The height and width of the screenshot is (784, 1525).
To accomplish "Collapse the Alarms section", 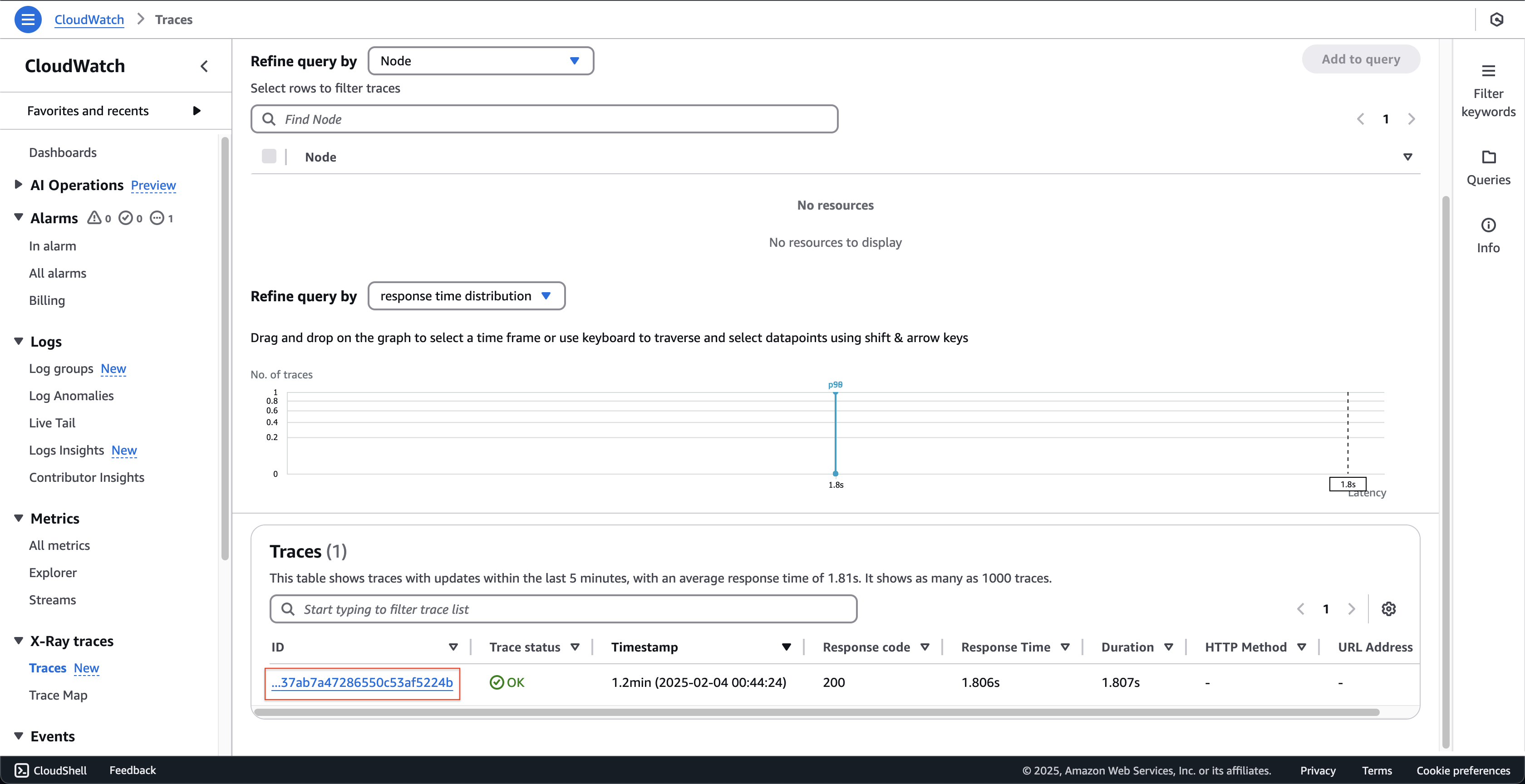I will pos(18,217).
